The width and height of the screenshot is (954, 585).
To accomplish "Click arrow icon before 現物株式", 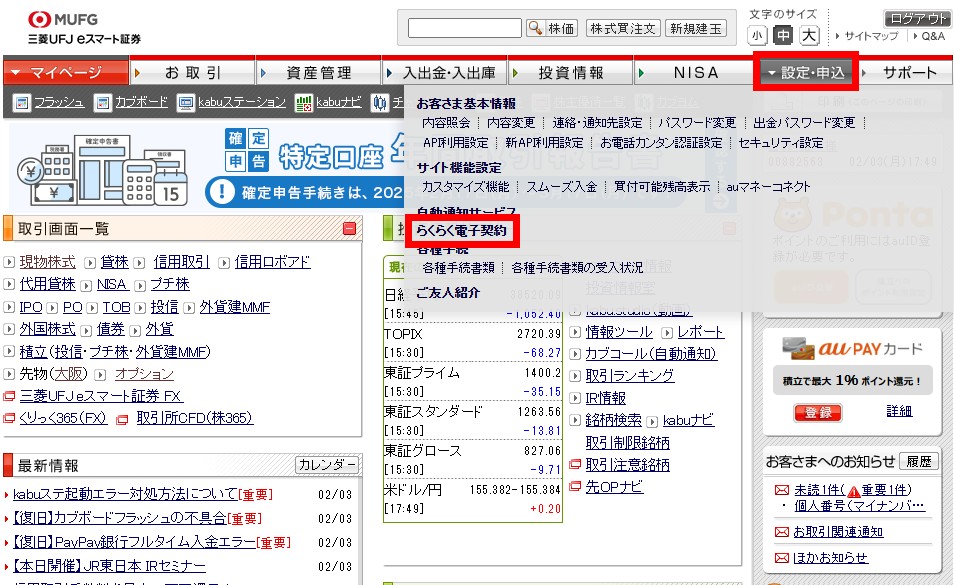I will (9, 263).
